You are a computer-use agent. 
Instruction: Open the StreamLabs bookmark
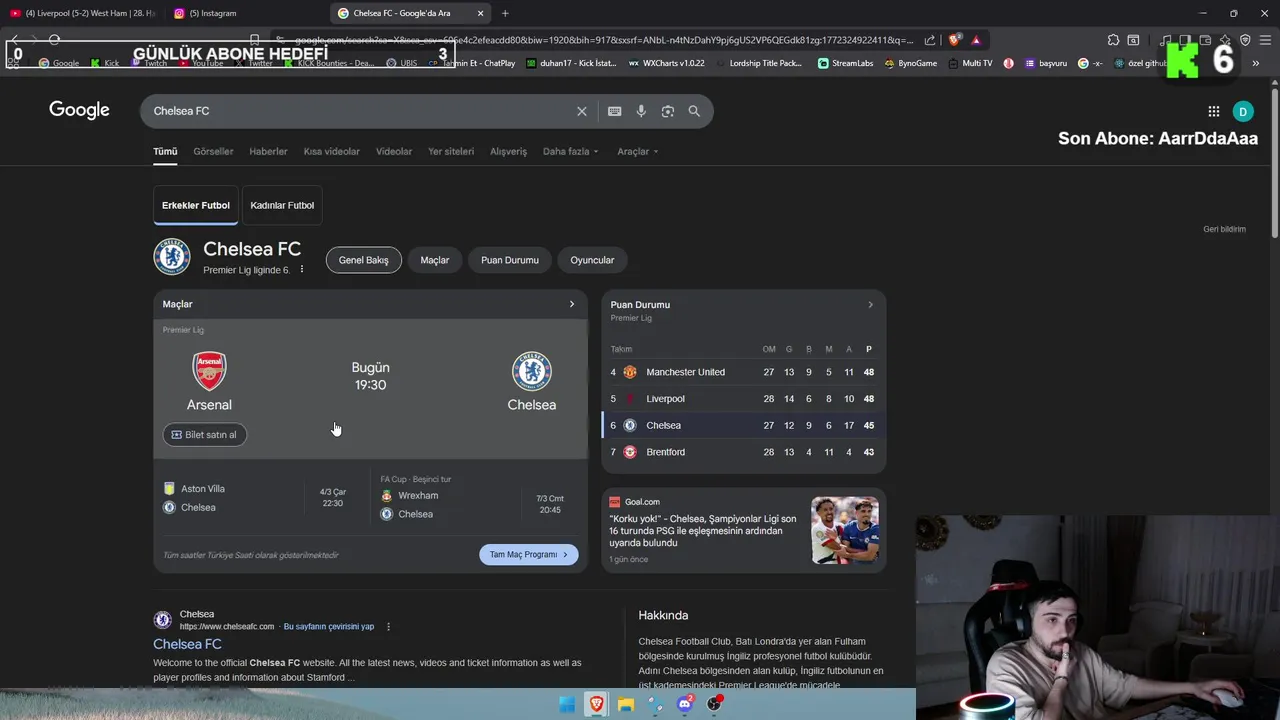click(845, 63)
